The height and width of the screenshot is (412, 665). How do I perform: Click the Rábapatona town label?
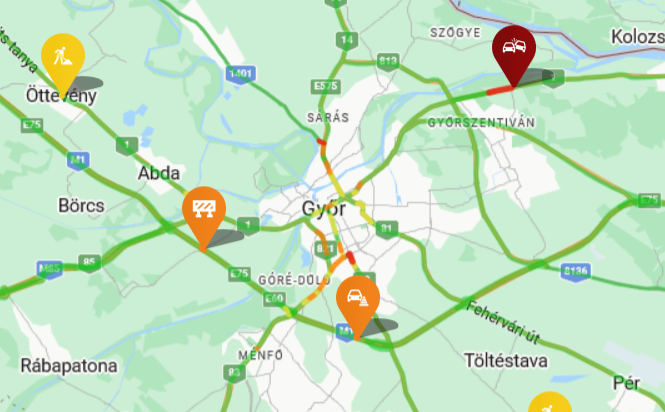point(69,366)
